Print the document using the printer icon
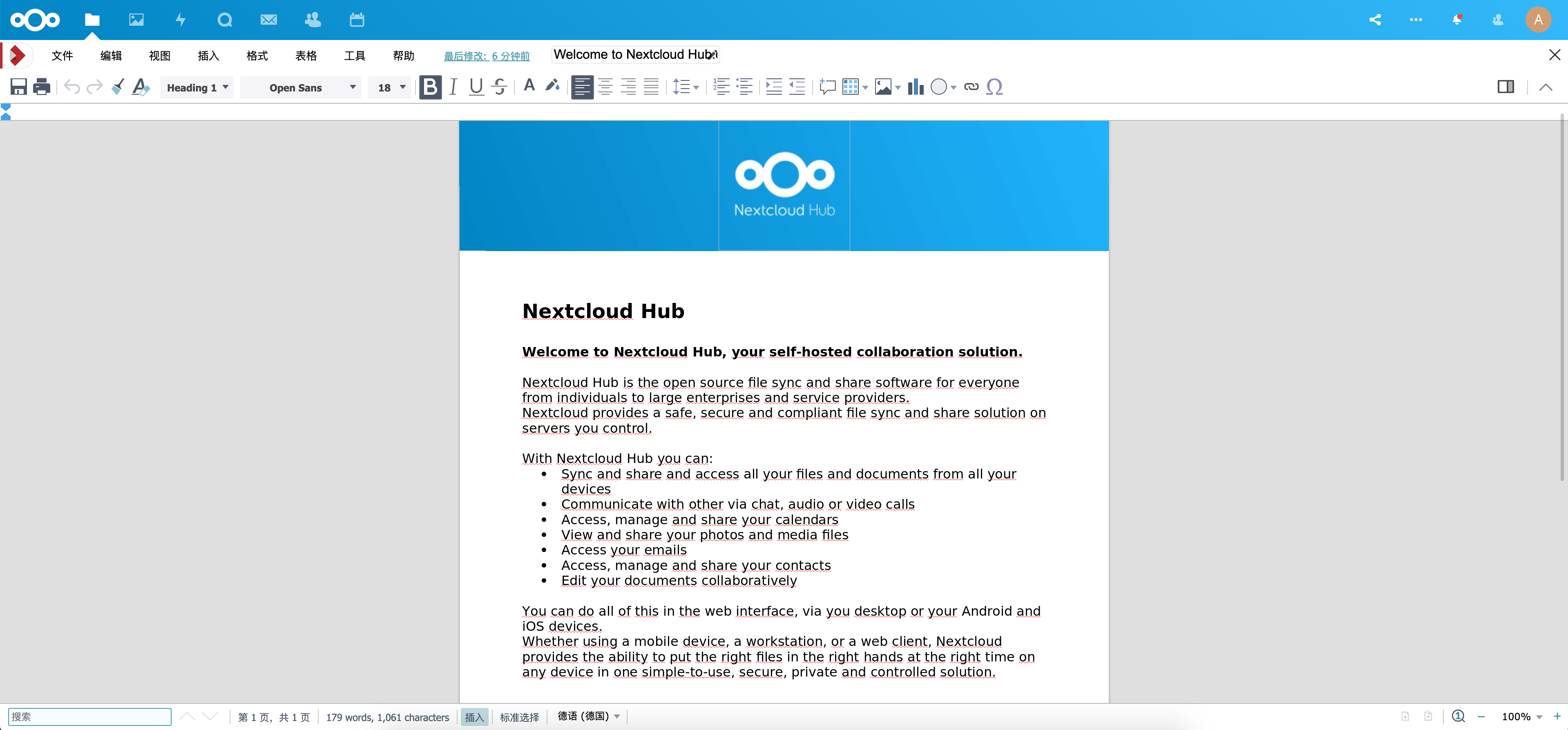Image resolution: width=1568 pixels, height=730 pixels. (x=41, y=87)
